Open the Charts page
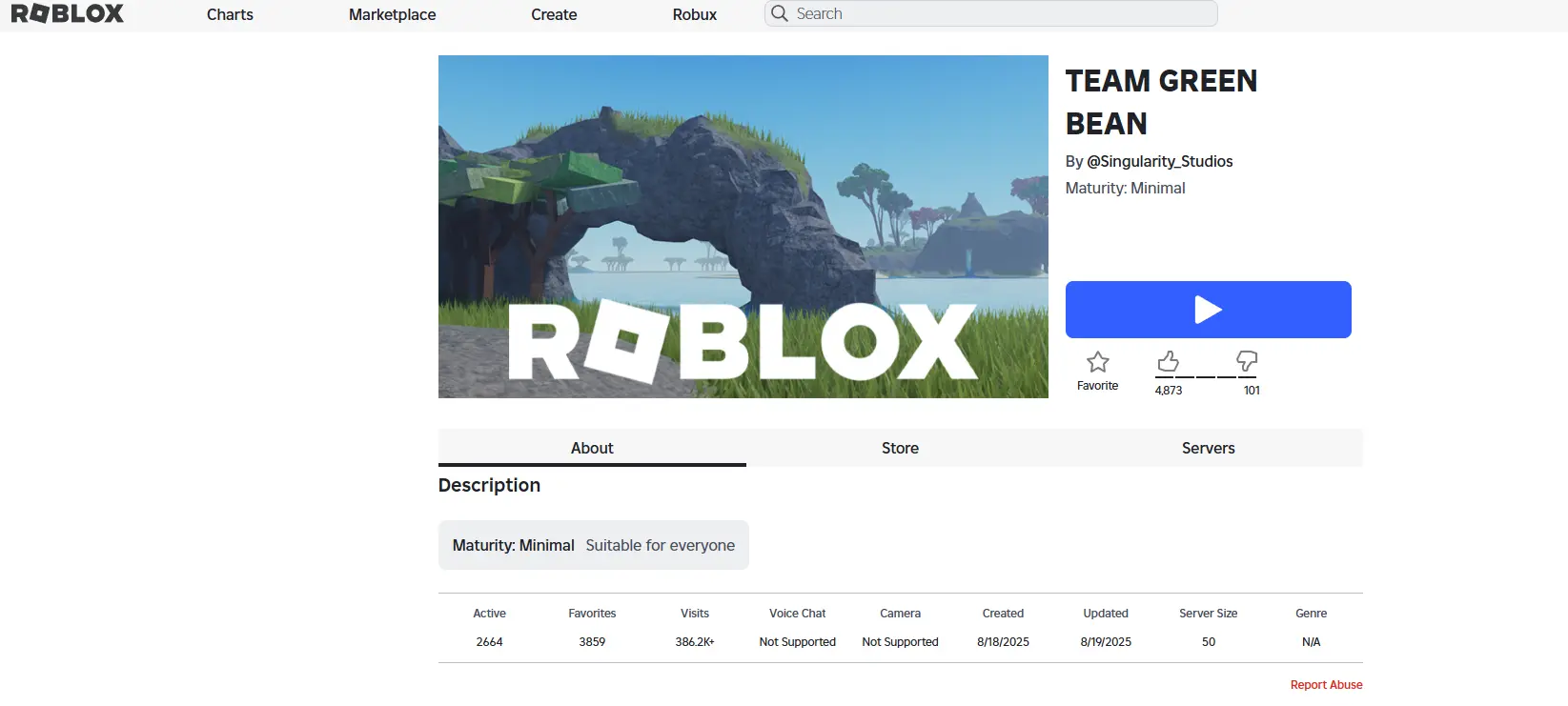The width and height of the screenshot is (1568, 706). tap(230, 14)
